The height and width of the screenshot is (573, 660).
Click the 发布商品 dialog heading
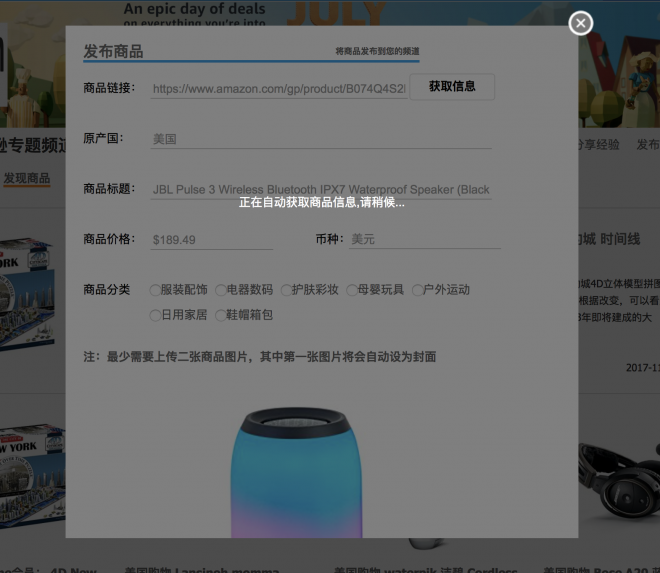[113, 51]
